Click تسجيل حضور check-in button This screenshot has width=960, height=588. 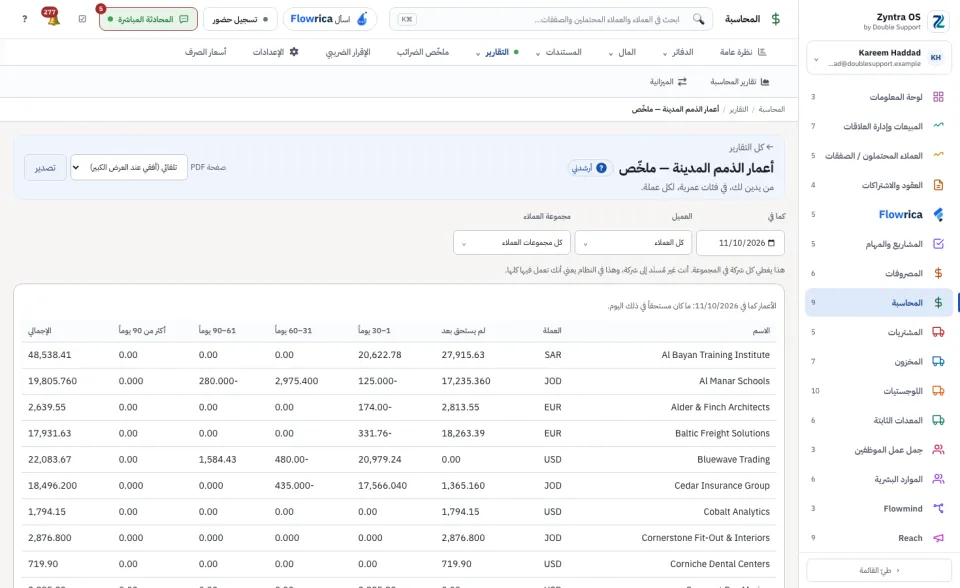[240, 19]
